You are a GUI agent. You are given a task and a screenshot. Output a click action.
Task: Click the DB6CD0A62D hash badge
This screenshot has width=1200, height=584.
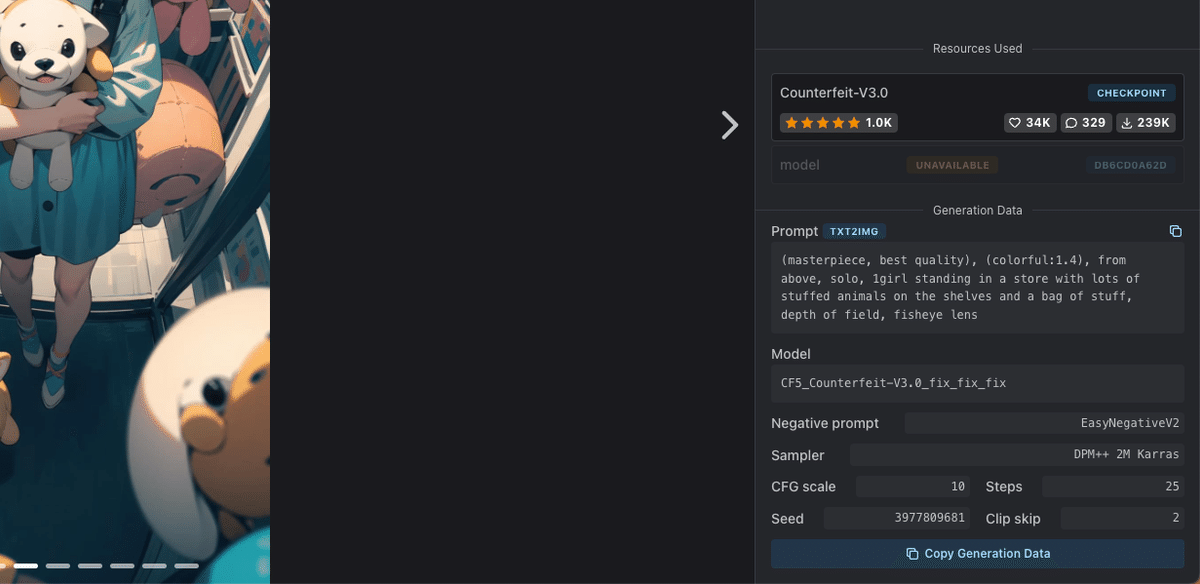tap(1130, 165)
